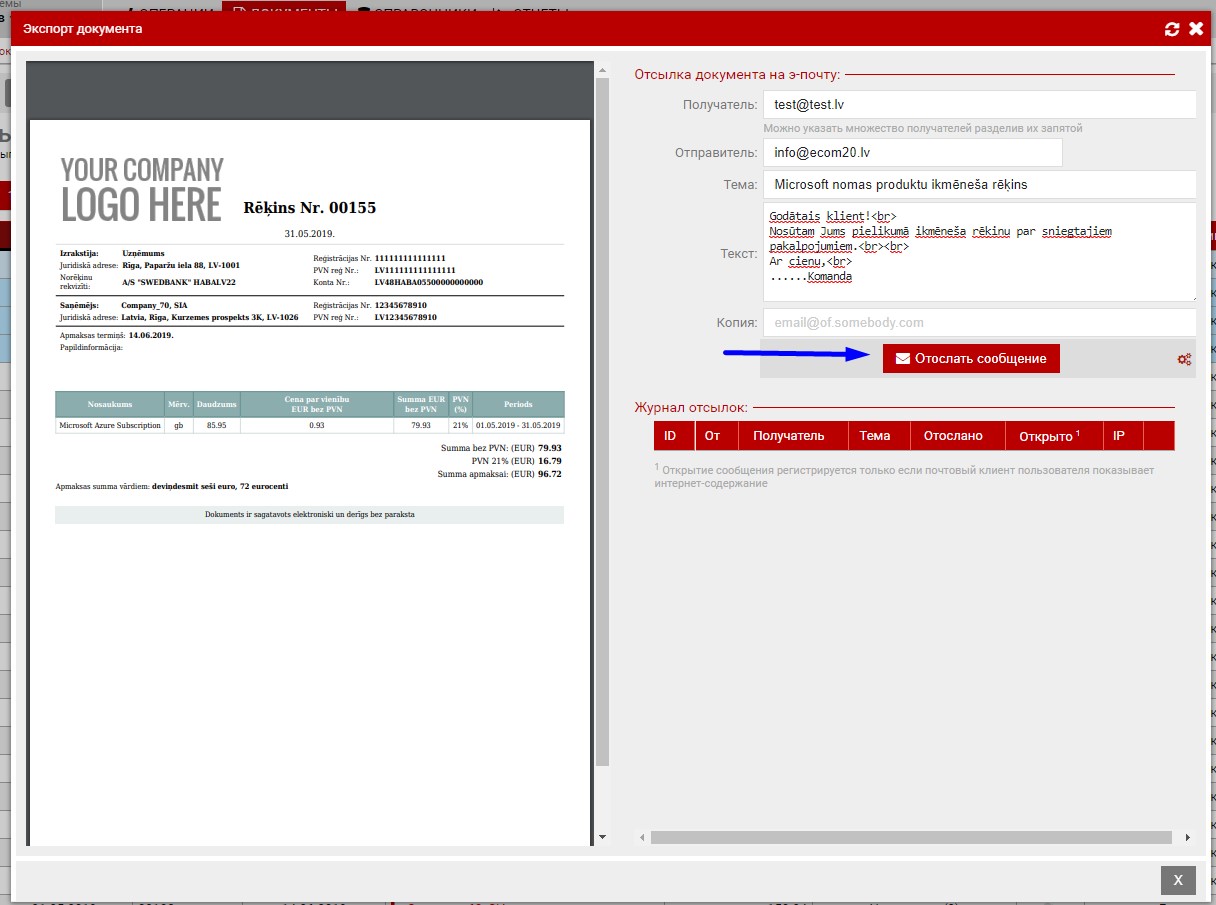
Task: Click the ID column header in the journal
Action: coord(670,436)
